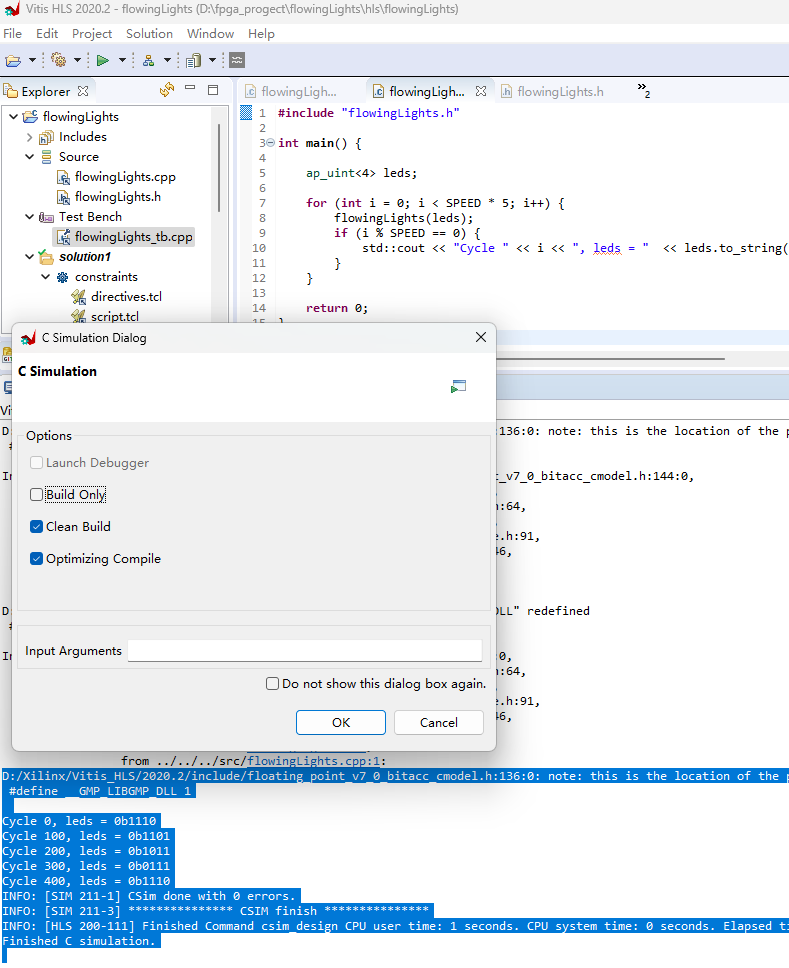Screen dimensions: 789x968
Task: Click the 'return 0;' code line
Action: click(x=337, y=308)
